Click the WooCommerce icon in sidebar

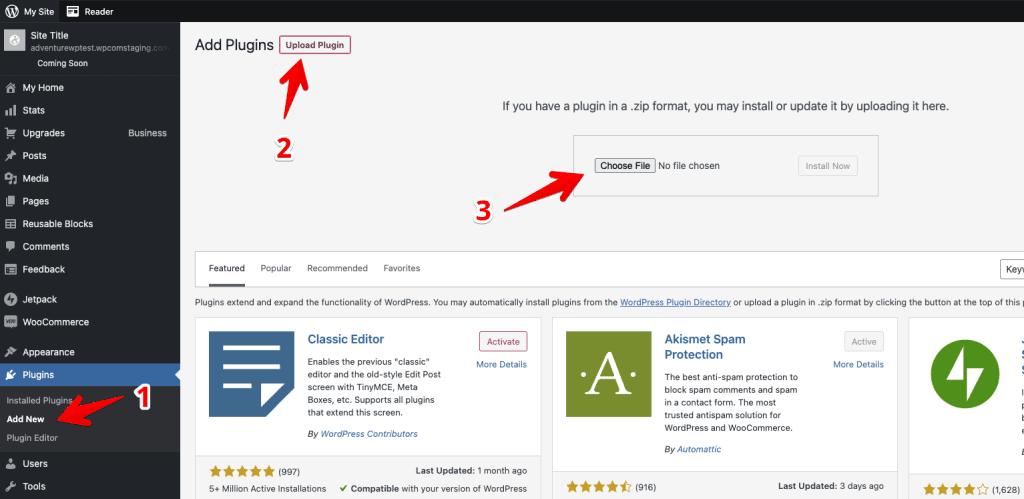[x=10, y=322]
